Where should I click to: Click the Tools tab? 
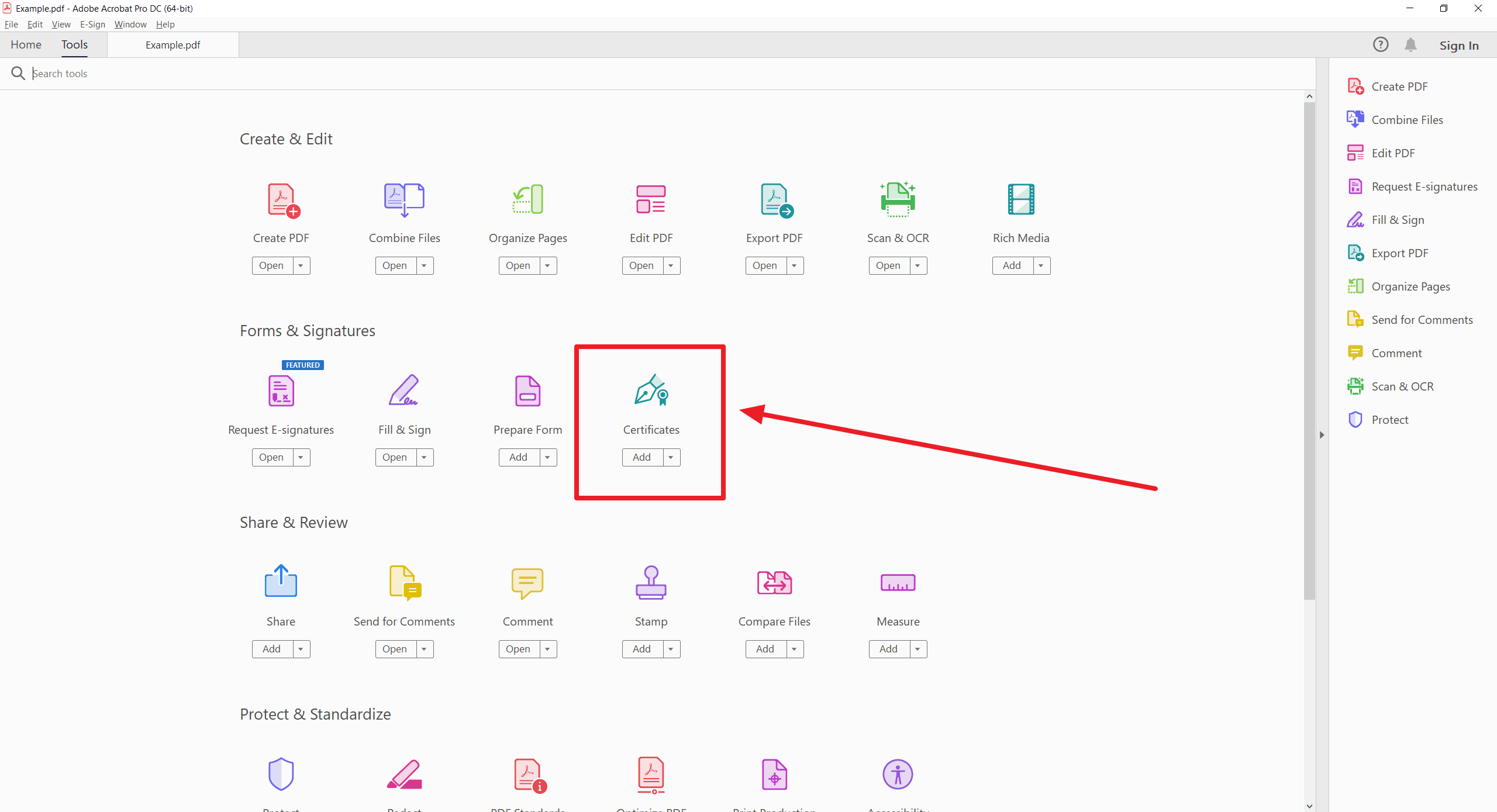pos(75,44)
